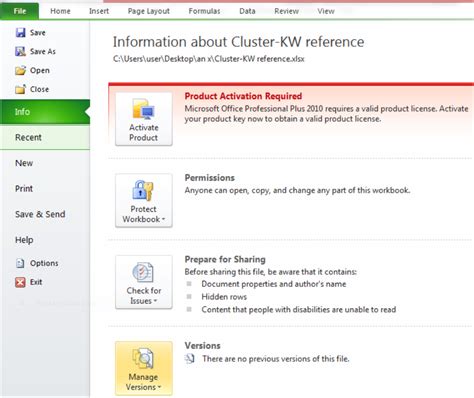Click the Save As label

[43, 51]
